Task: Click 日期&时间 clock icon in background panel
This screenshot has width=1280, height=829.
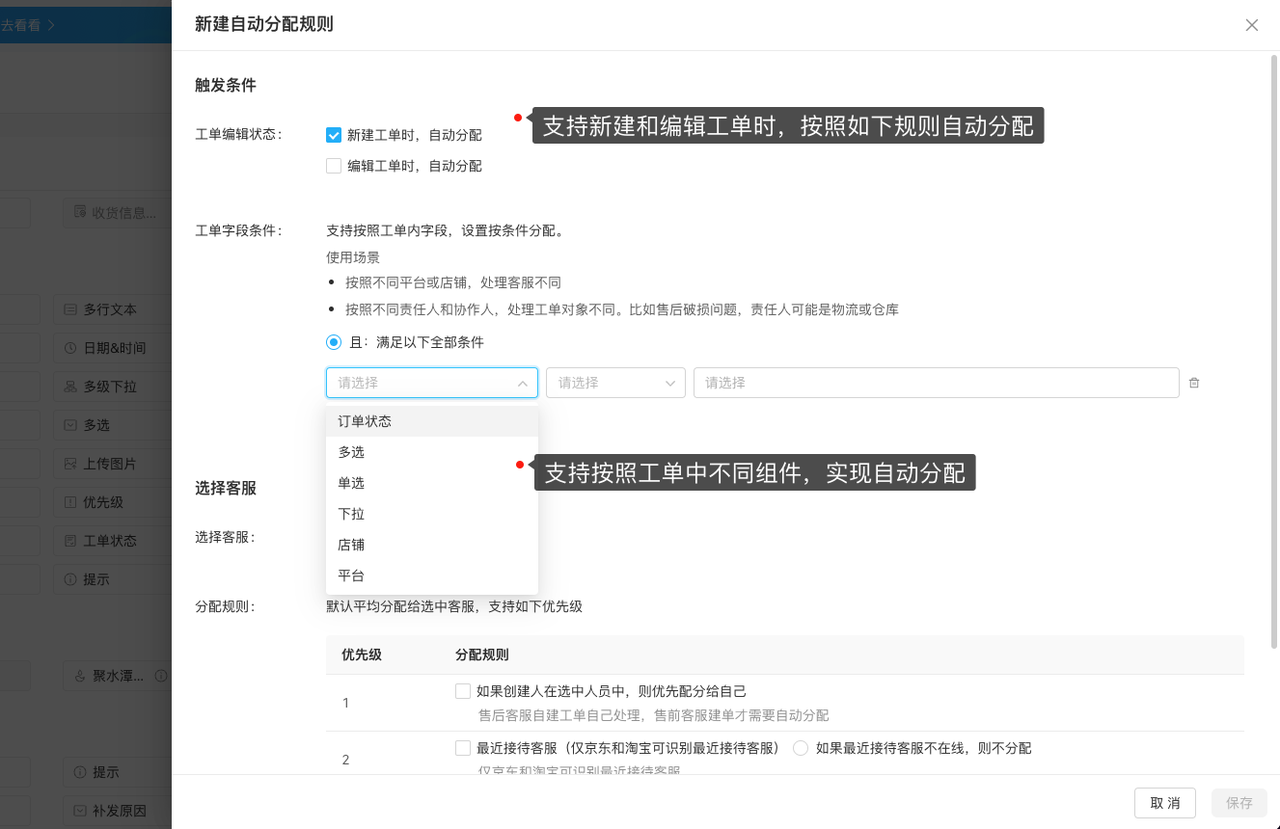Action: click(70, 348)
